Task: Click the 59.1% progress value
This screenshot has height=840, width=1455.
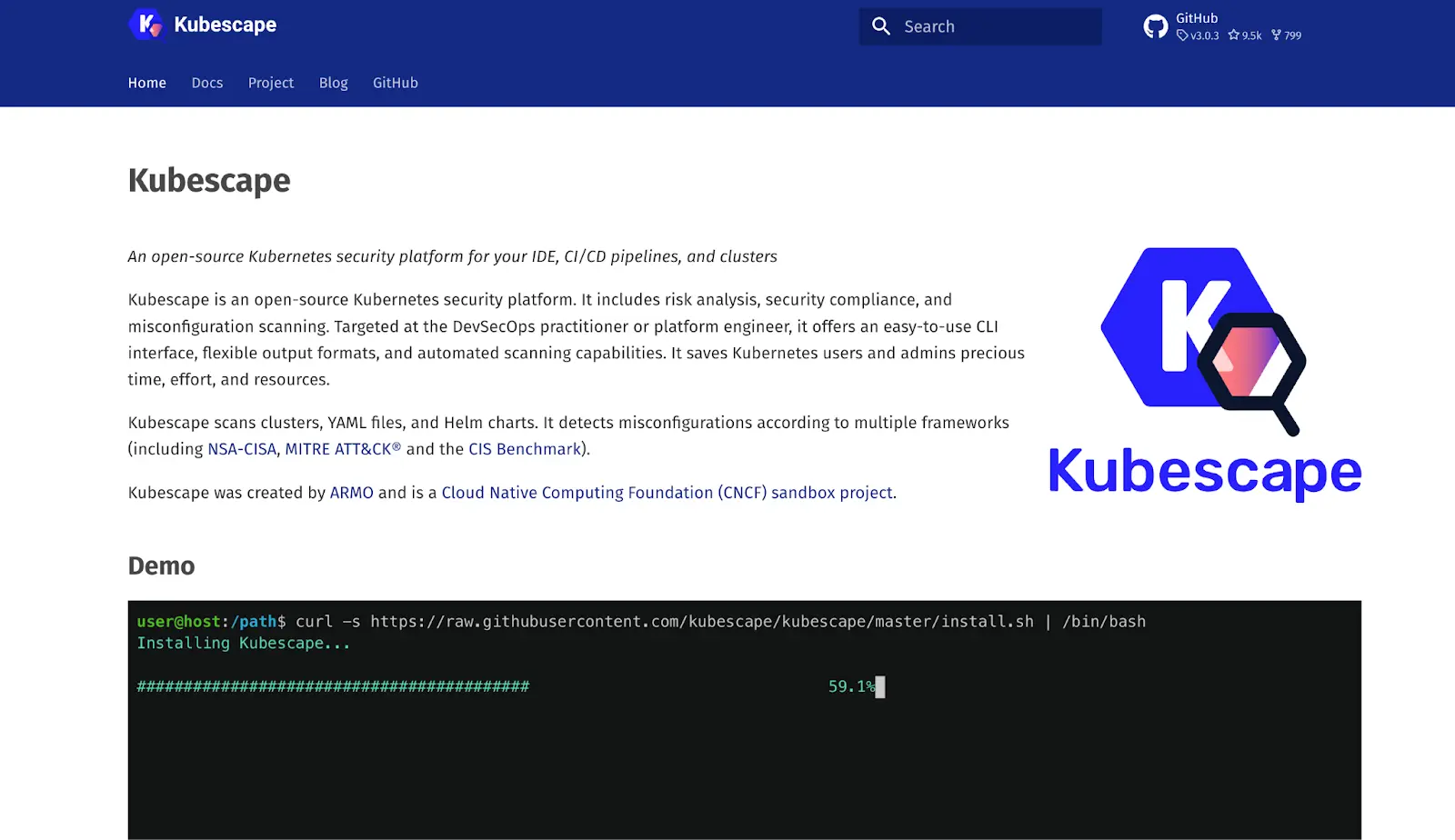Action: click(x=852, y=686)
